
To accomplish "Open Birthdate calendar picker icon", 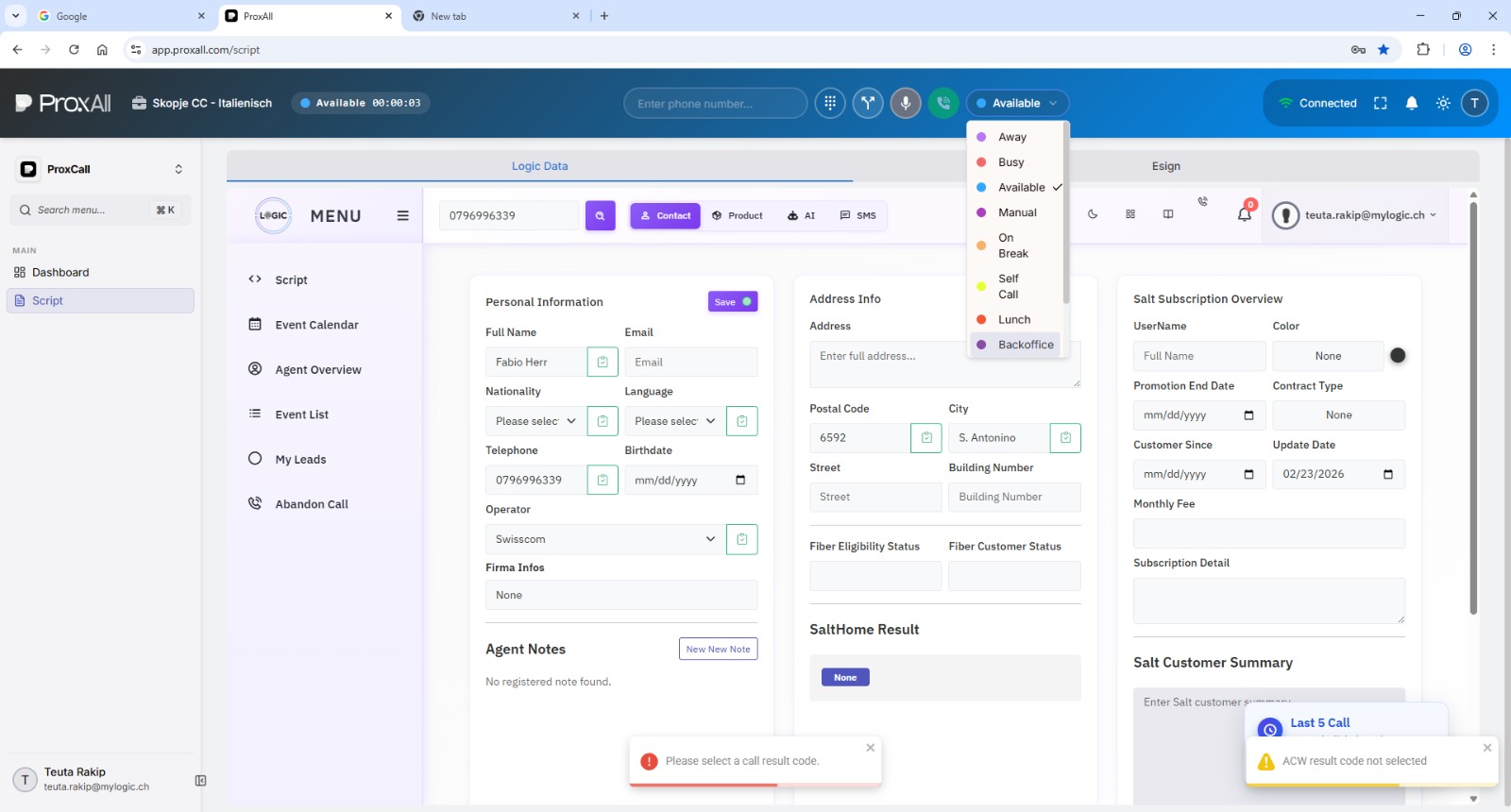I will 740,480.
